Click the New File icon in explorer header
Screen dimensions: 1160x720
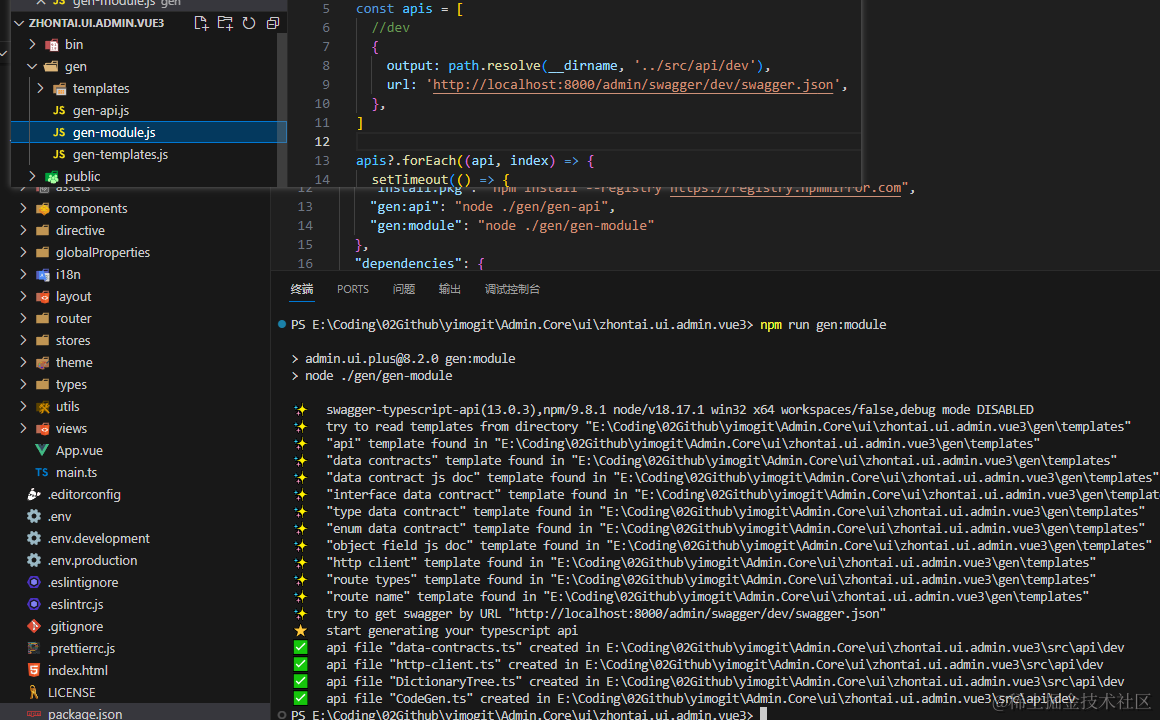click(201, 23)
